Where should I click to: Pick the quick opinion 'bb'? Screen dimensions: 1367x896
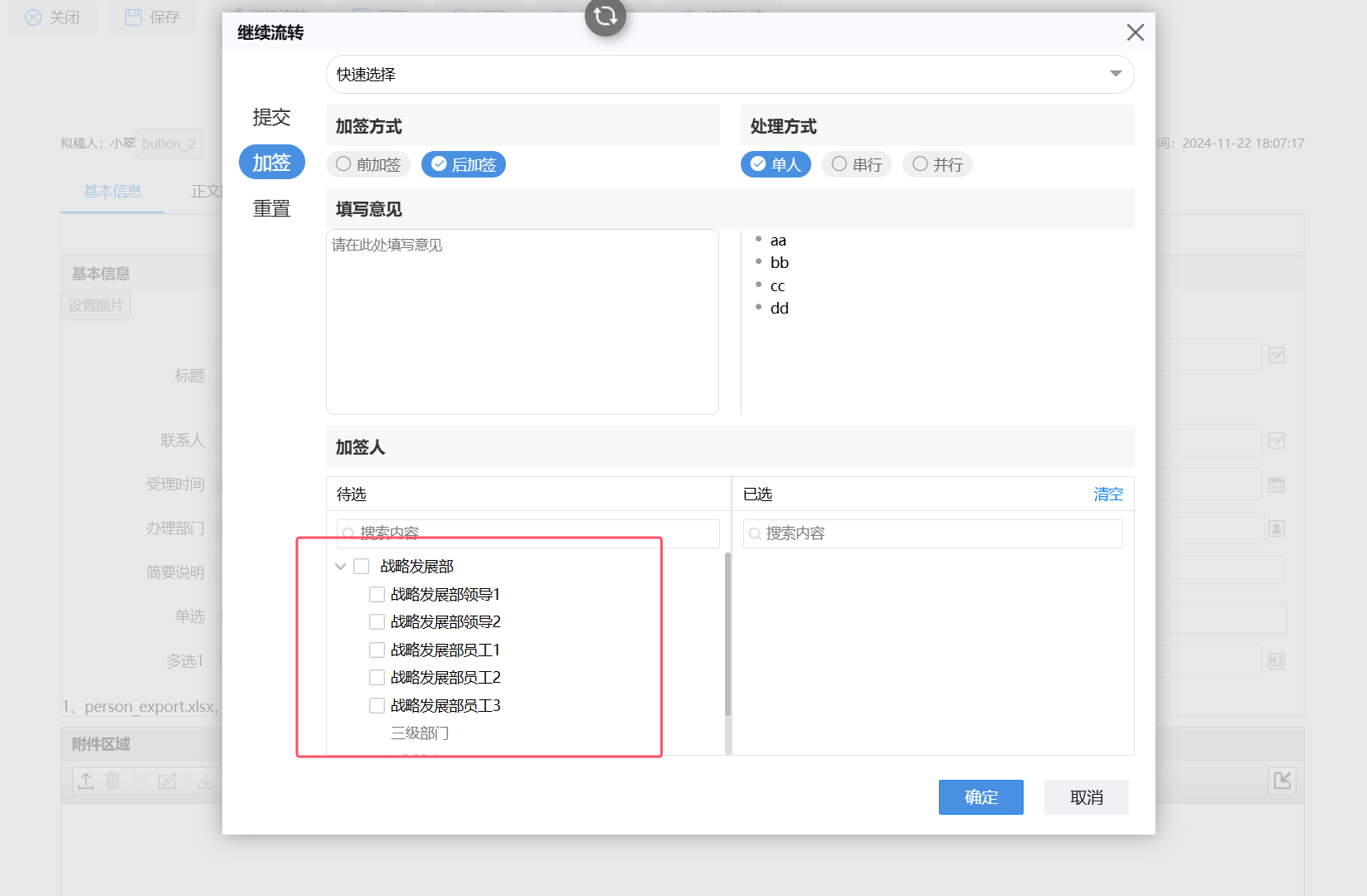click(x=780, y=263)
